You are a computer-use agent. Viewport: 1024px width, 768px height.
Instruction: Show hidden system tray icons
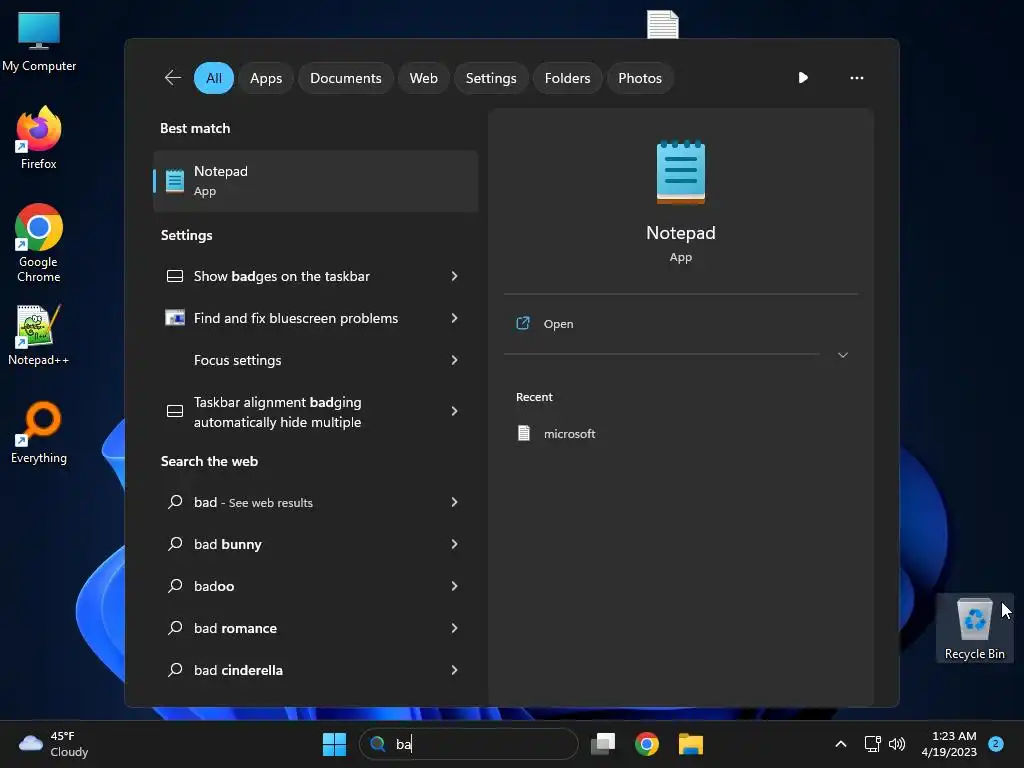coord(840,744)
